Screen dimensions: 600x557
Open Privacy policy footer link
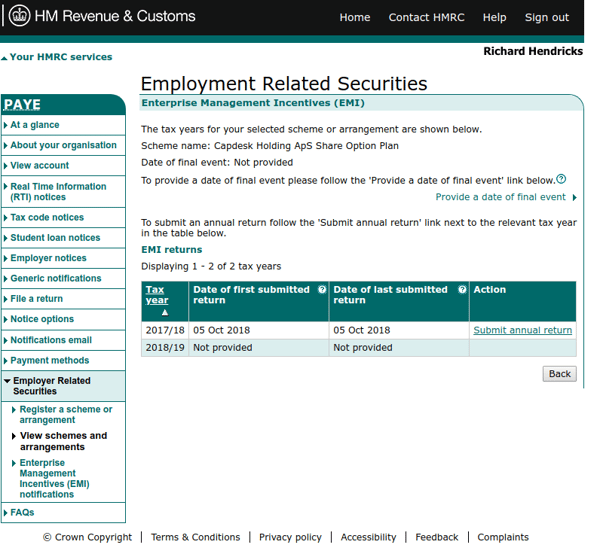coord(290,537)
